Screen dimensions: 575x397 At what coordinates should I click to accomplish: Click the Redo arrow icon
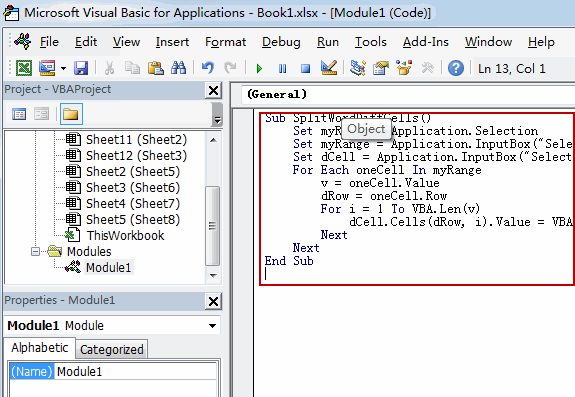(230, 68)
